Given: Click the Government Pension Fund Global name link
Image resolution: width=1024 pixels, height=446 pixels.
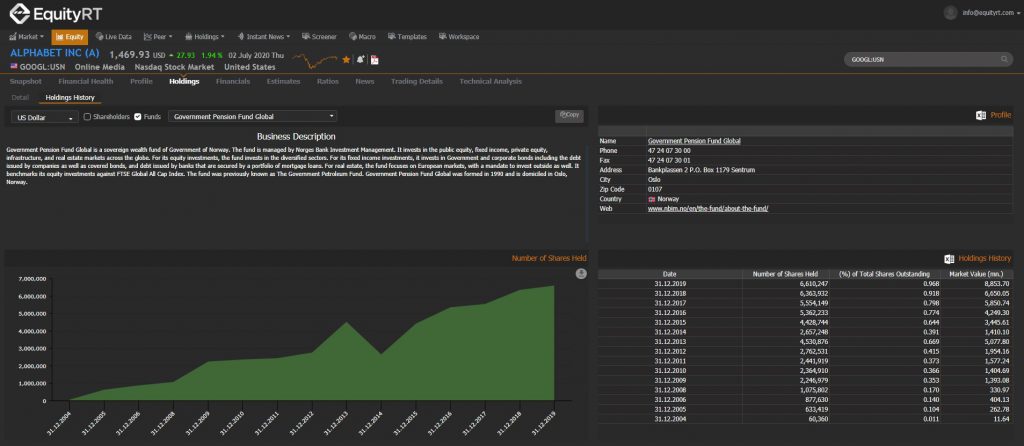Looking at the screenshot, I should 694,141.
